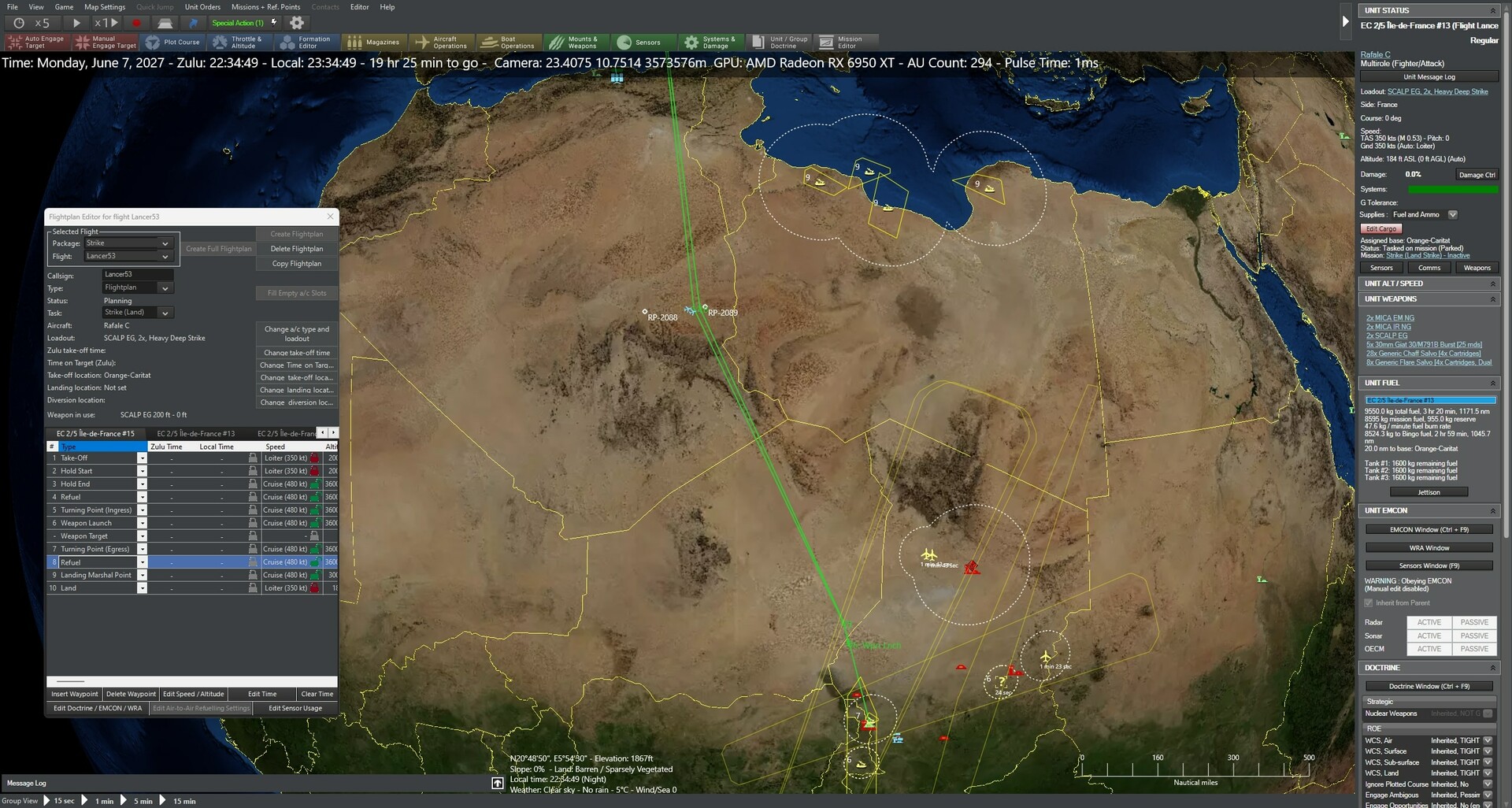This screenshot has width=1512, height=808.
Task: Open Aircraft Operations
Action: coord(442,42)
